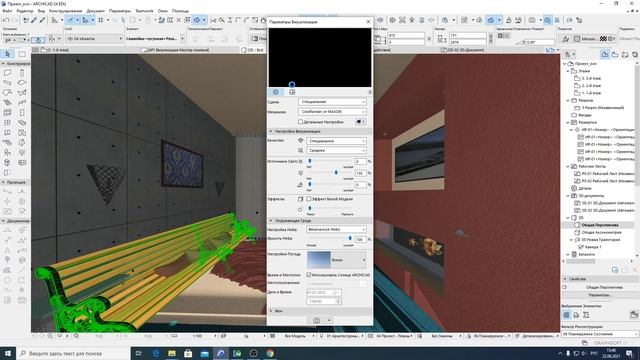The image size is (640, 360).
Task: Click the sun intensity percent input field
Action: (x=360, y=162)
